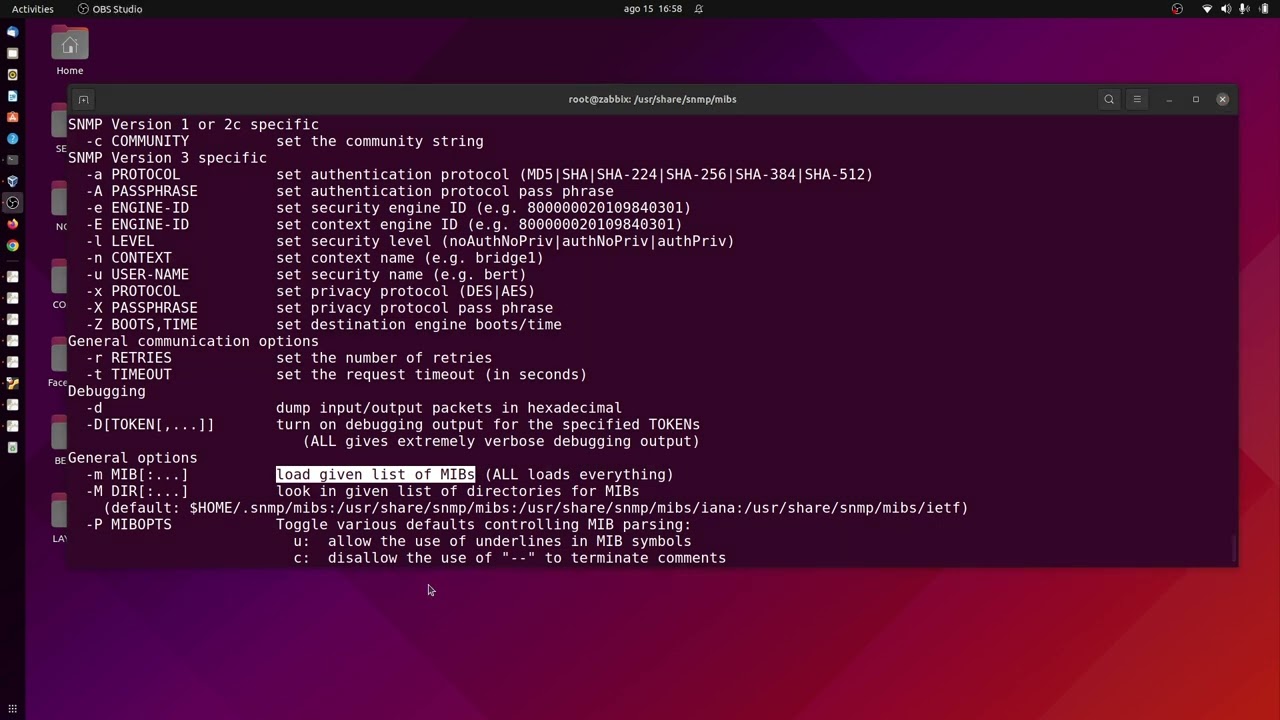This screenshot has width=1280, height=720.
Task: Click the 'Debugging' heading in terminal
Action: click(x=106, y=392)
